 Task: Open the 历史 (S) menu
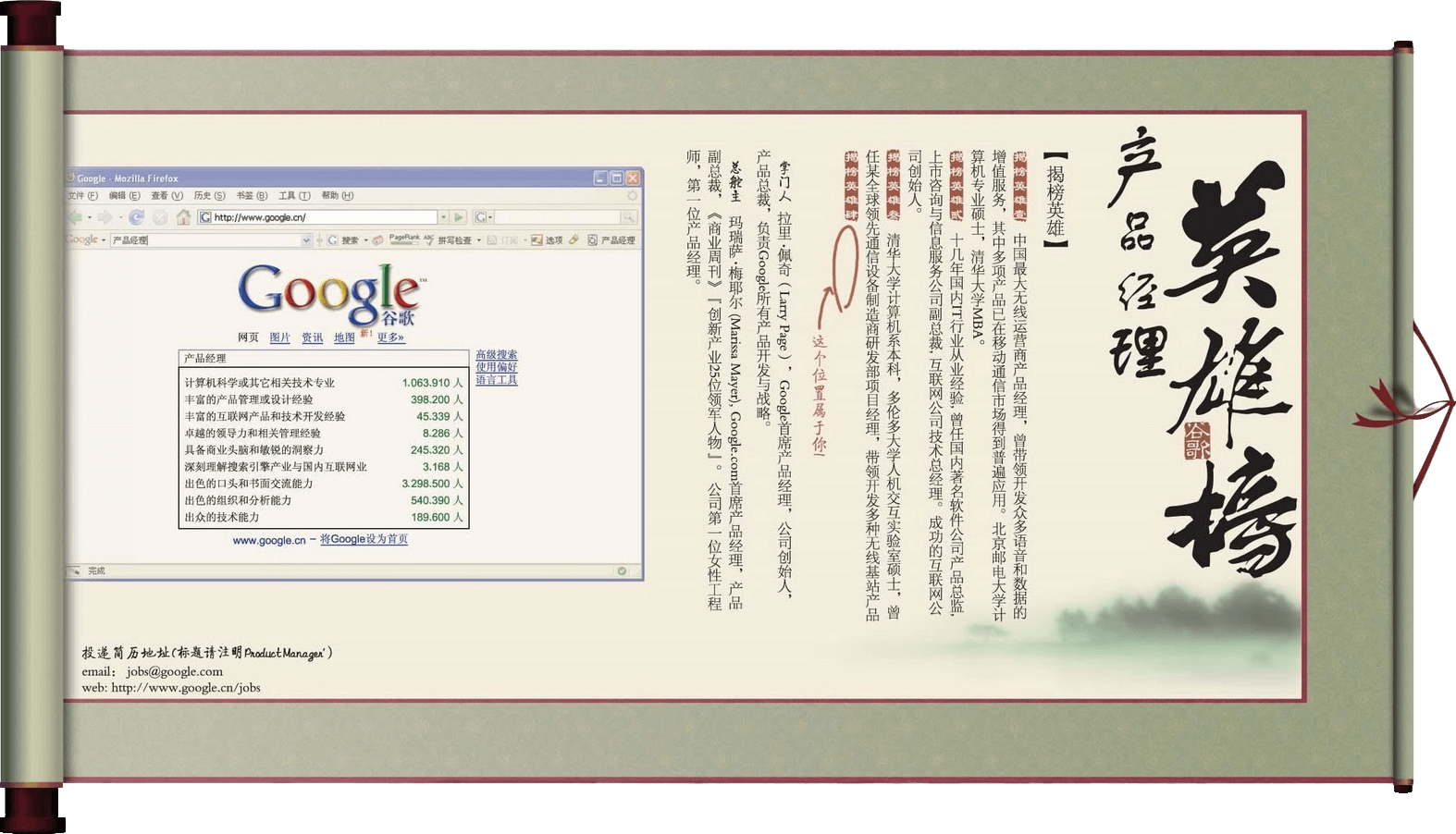[x=209, y=195]
